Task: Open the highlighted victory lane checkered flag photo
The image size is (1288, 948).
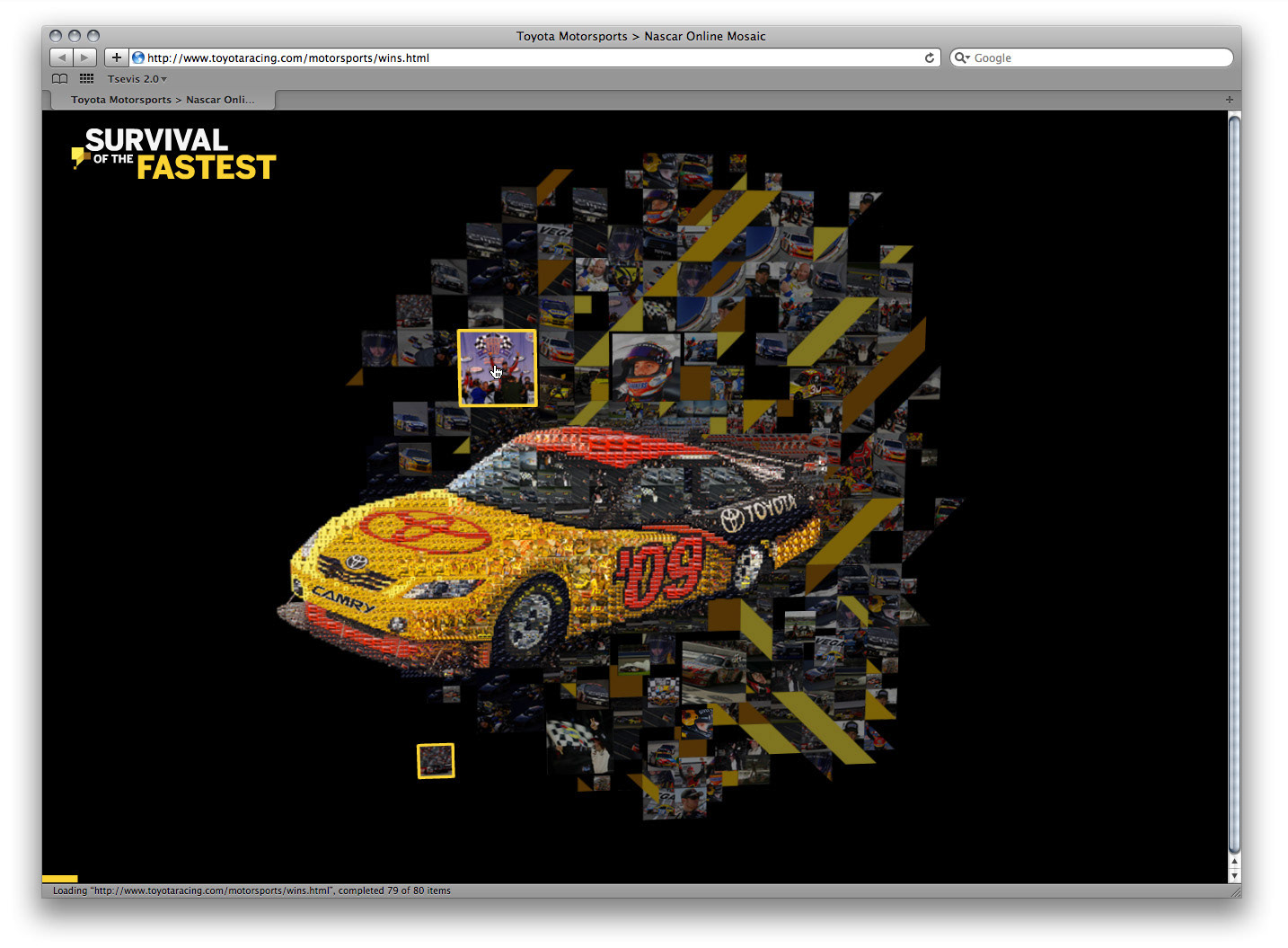Action: pyautogui.click(x=498, y=368)
